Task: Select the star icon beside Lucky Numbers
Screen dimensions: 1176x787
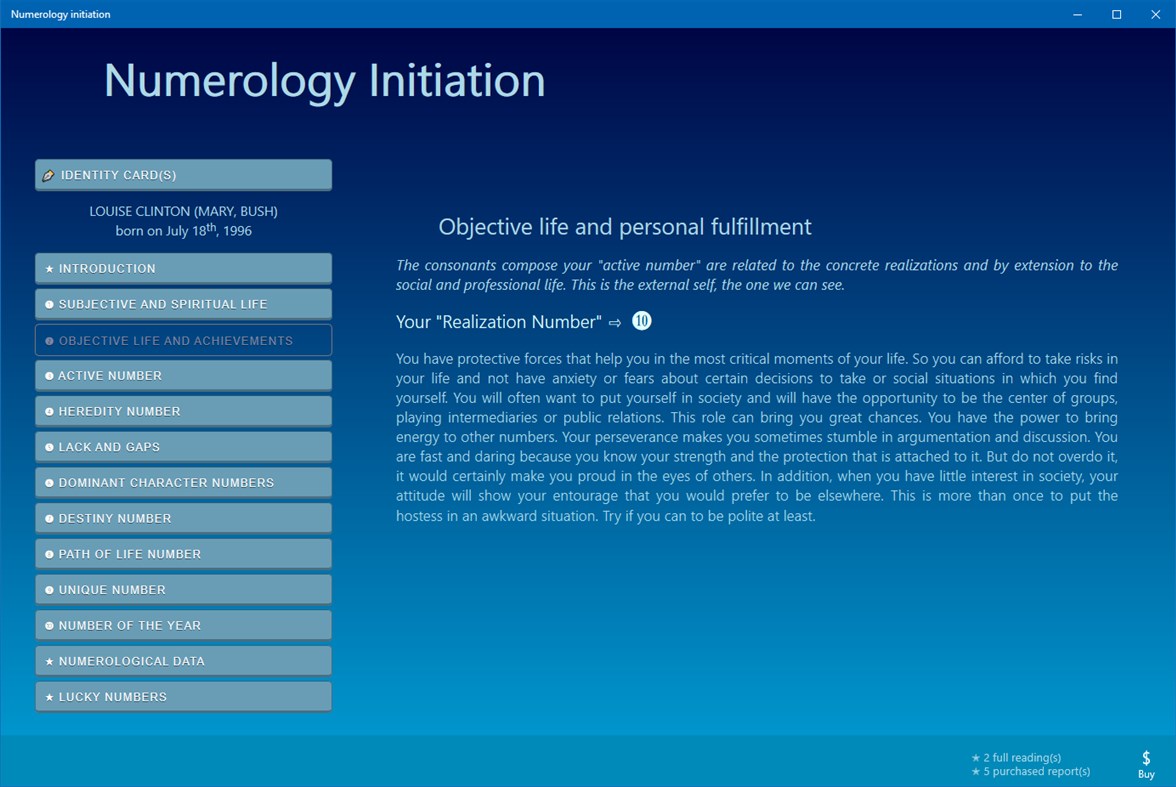Action: pyautogui.click(x=49, y=696)
